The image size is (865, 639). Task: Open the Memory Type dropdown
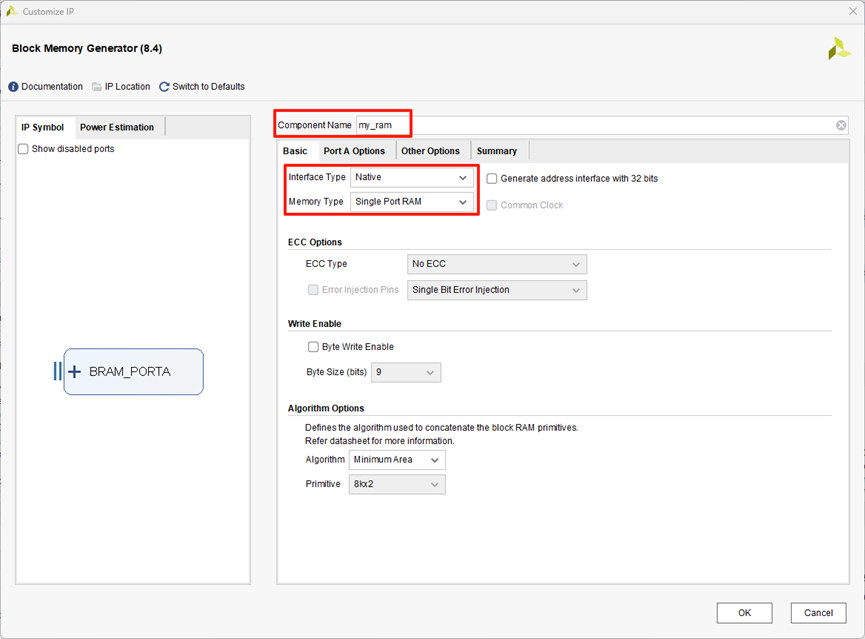(x=412, y=202)
